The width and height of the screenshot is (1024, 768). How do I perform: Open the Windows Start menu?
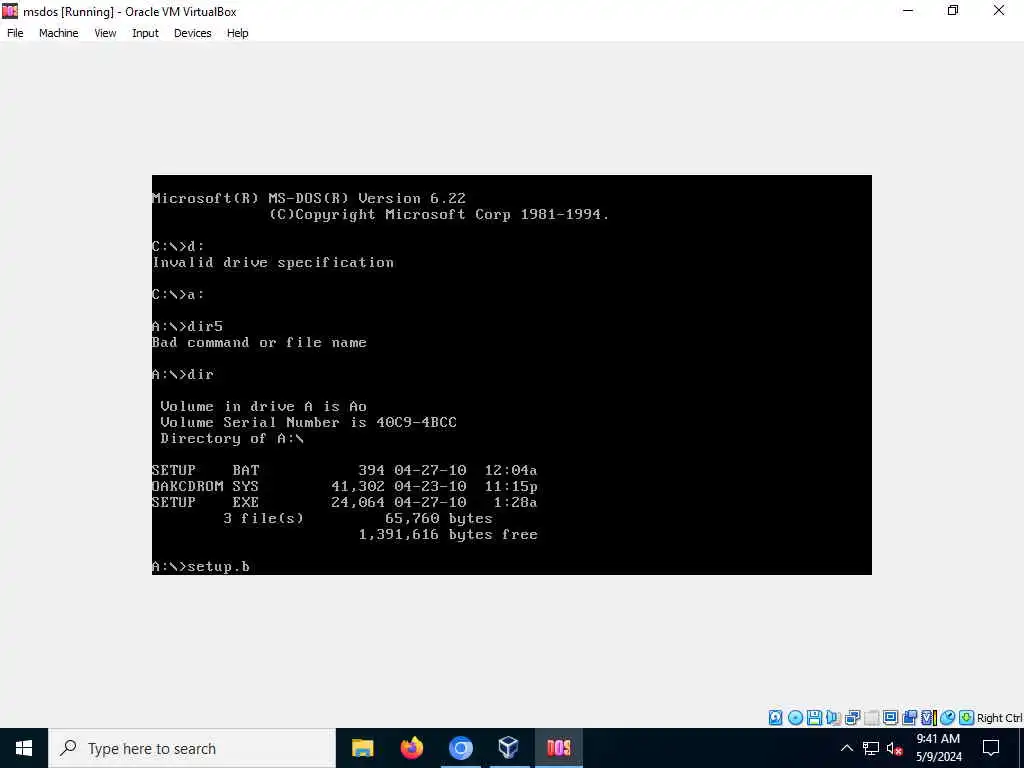tap(24, 748)
